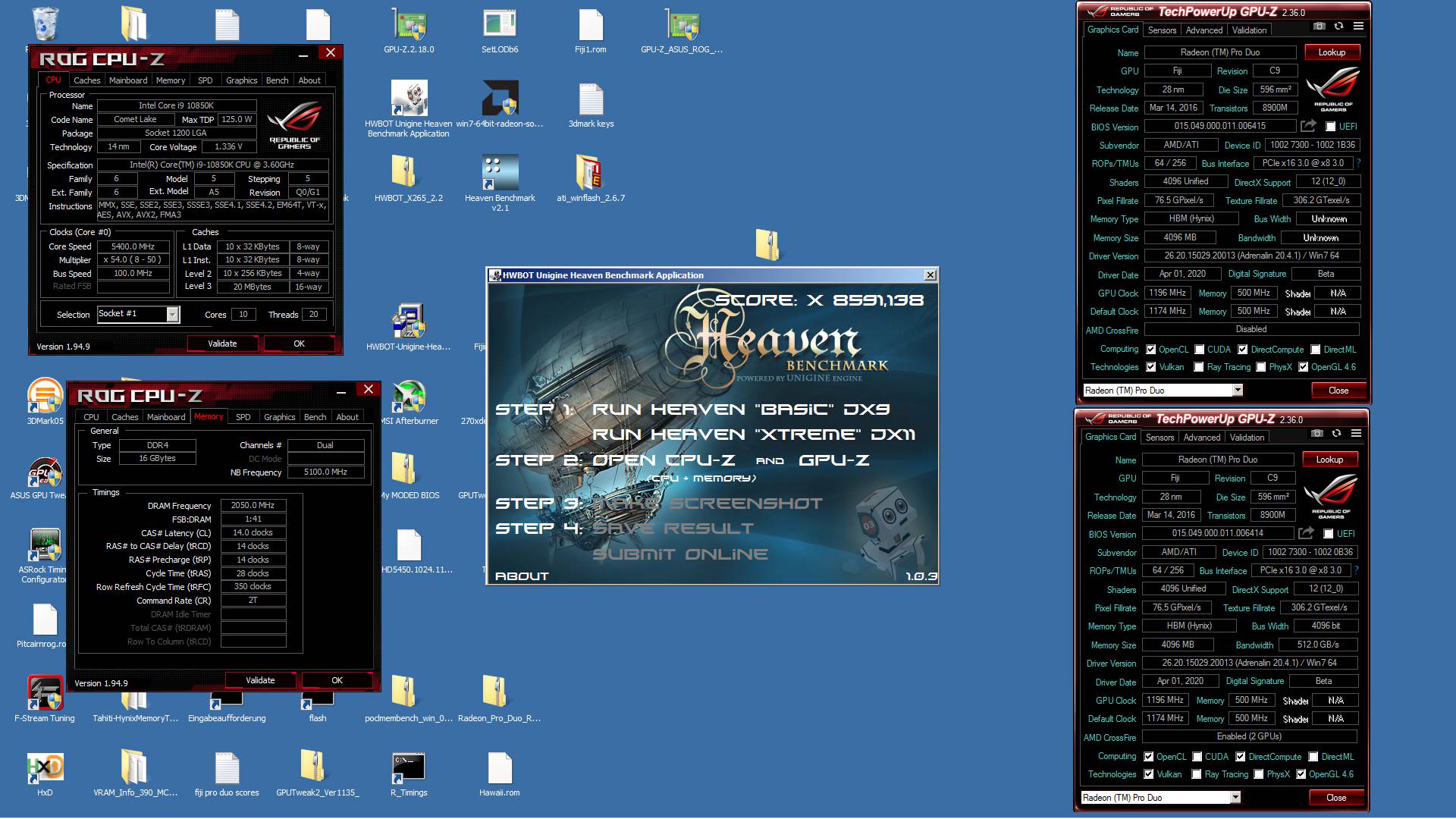Click screenshot camera icon in upper GPU-Z
Image resolution: width=1456 pixels, height=819 pixels.
point(1319,26)
